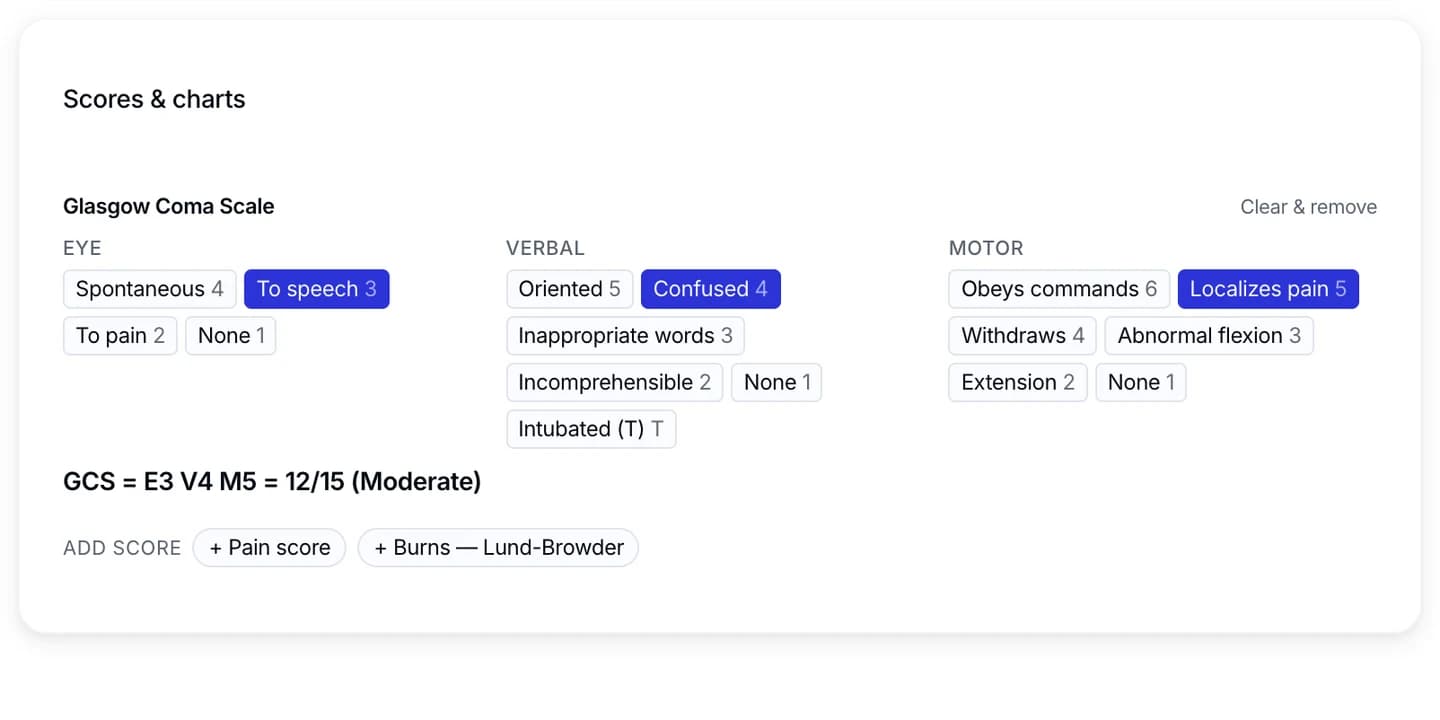Add Burns — Lund-Browder score
The image size is (1440, 720).
point(498,548)
